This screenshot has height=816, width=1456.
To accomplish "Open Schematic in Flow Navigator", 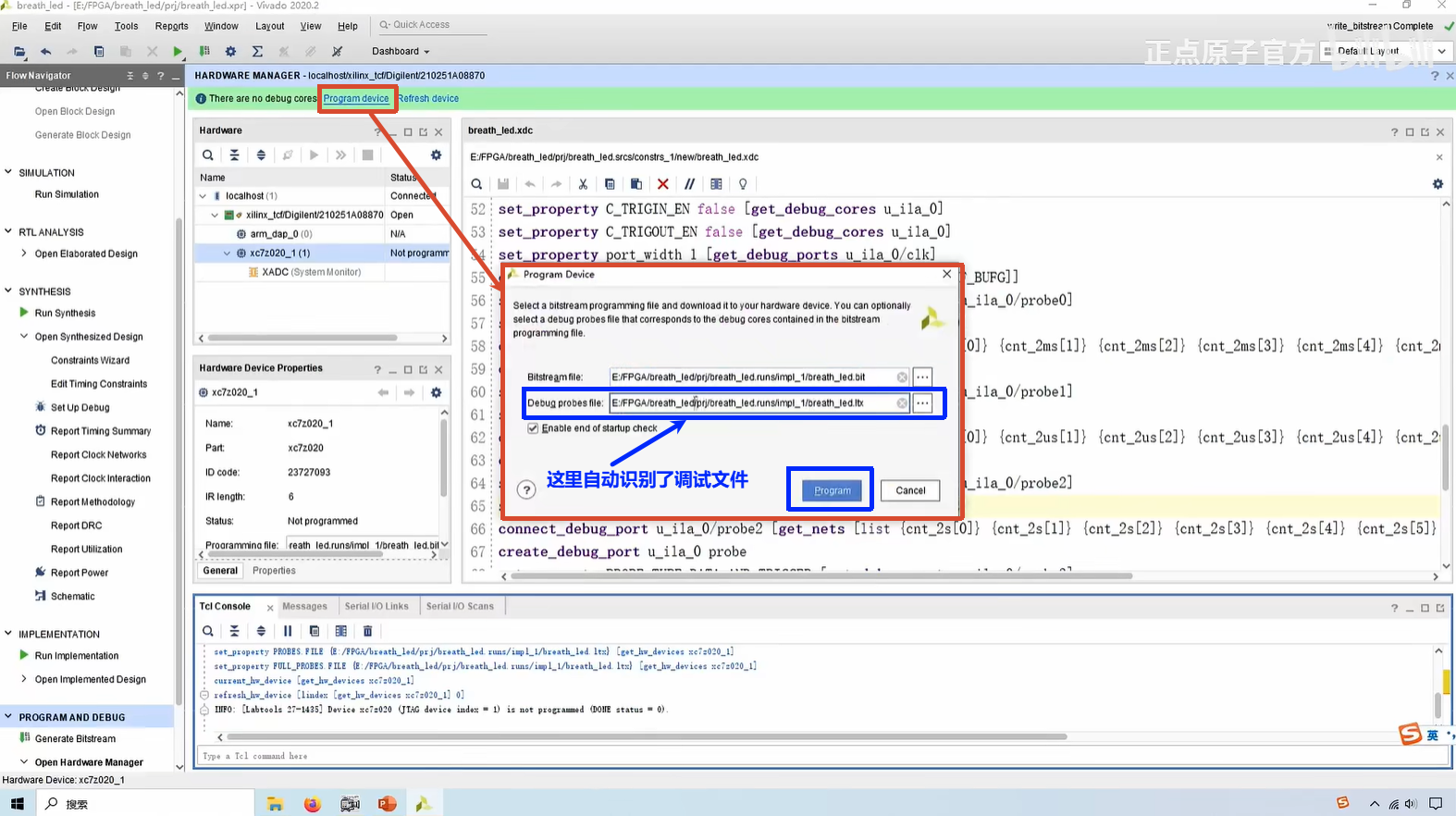I will pos(73,597).
